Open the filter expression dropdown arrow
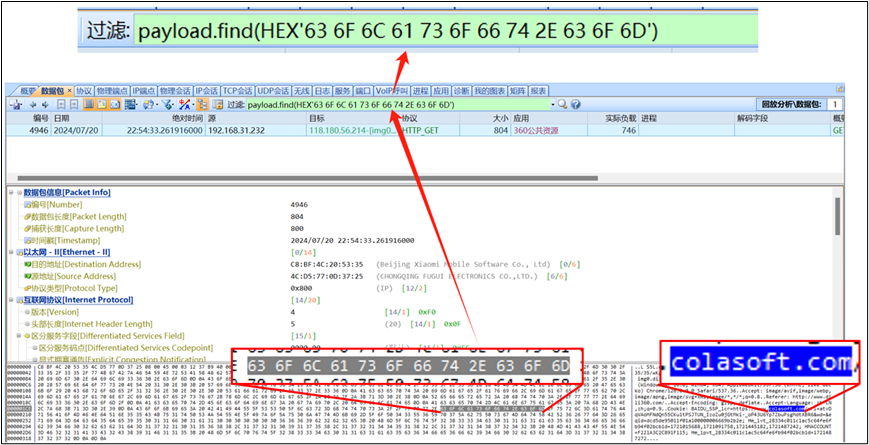869x445 pixels. coord(553,104)
